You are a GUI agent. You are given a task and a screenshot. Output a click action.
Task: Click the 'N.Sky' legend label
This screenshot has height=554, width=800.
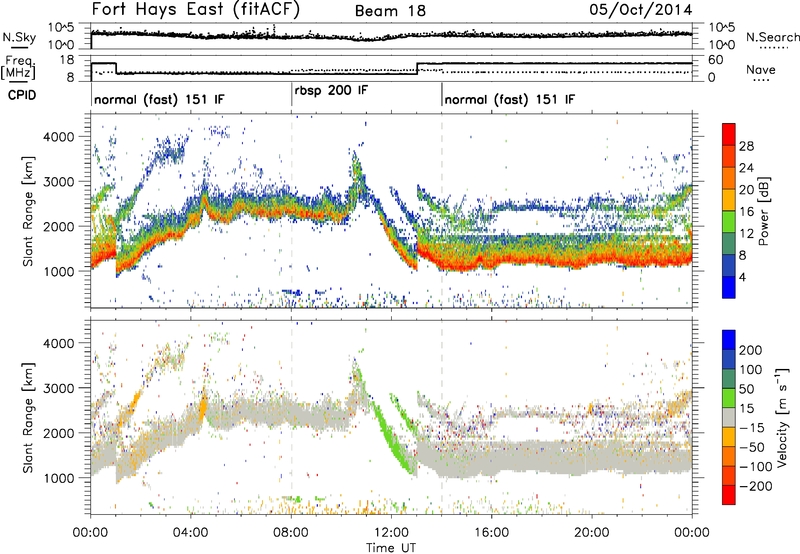click(x=19, y=37)
